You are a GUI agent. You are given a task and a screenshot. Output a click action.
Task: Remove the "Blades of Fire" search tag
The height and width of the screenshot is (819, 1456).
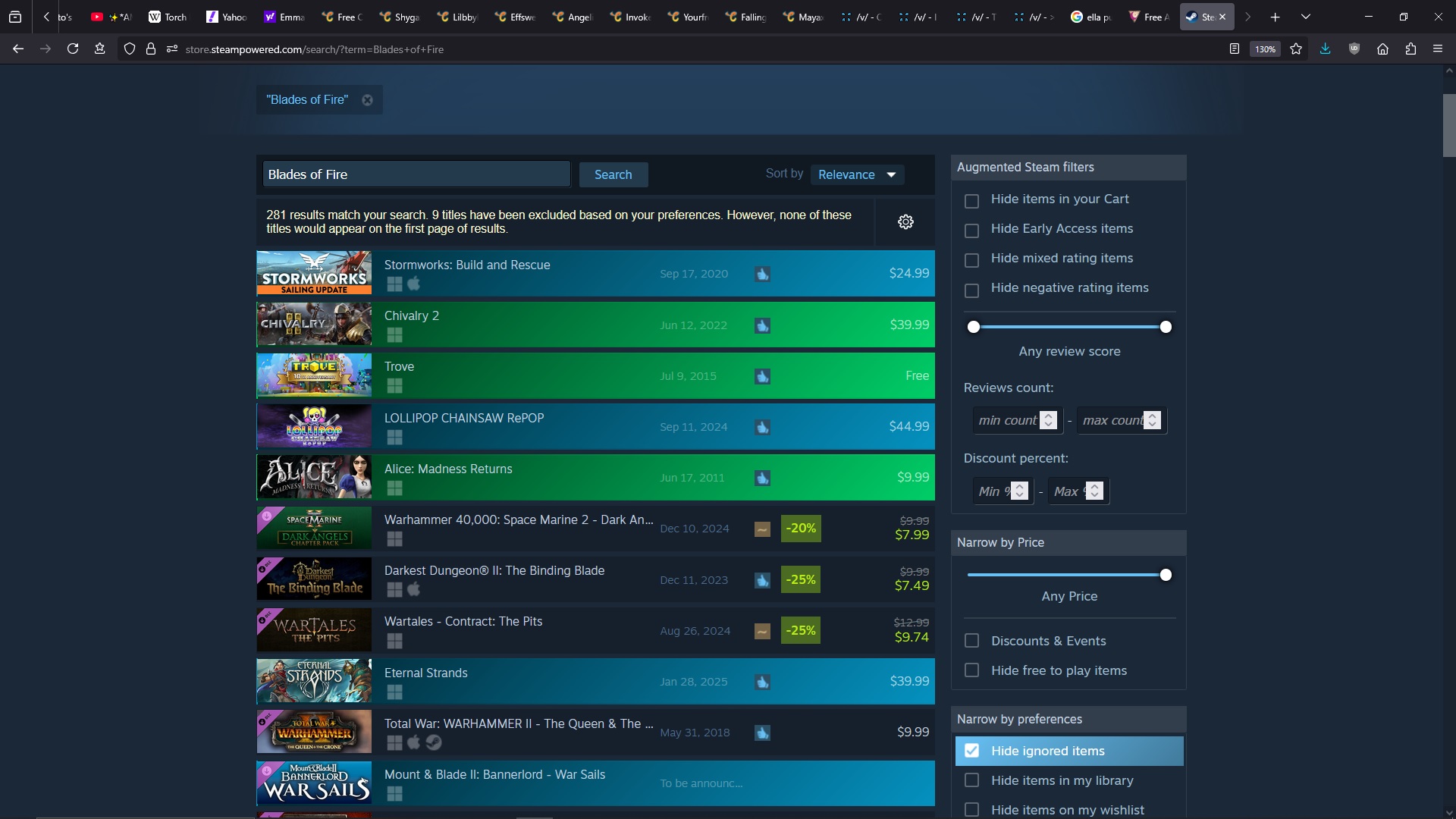tap(367, 100)
